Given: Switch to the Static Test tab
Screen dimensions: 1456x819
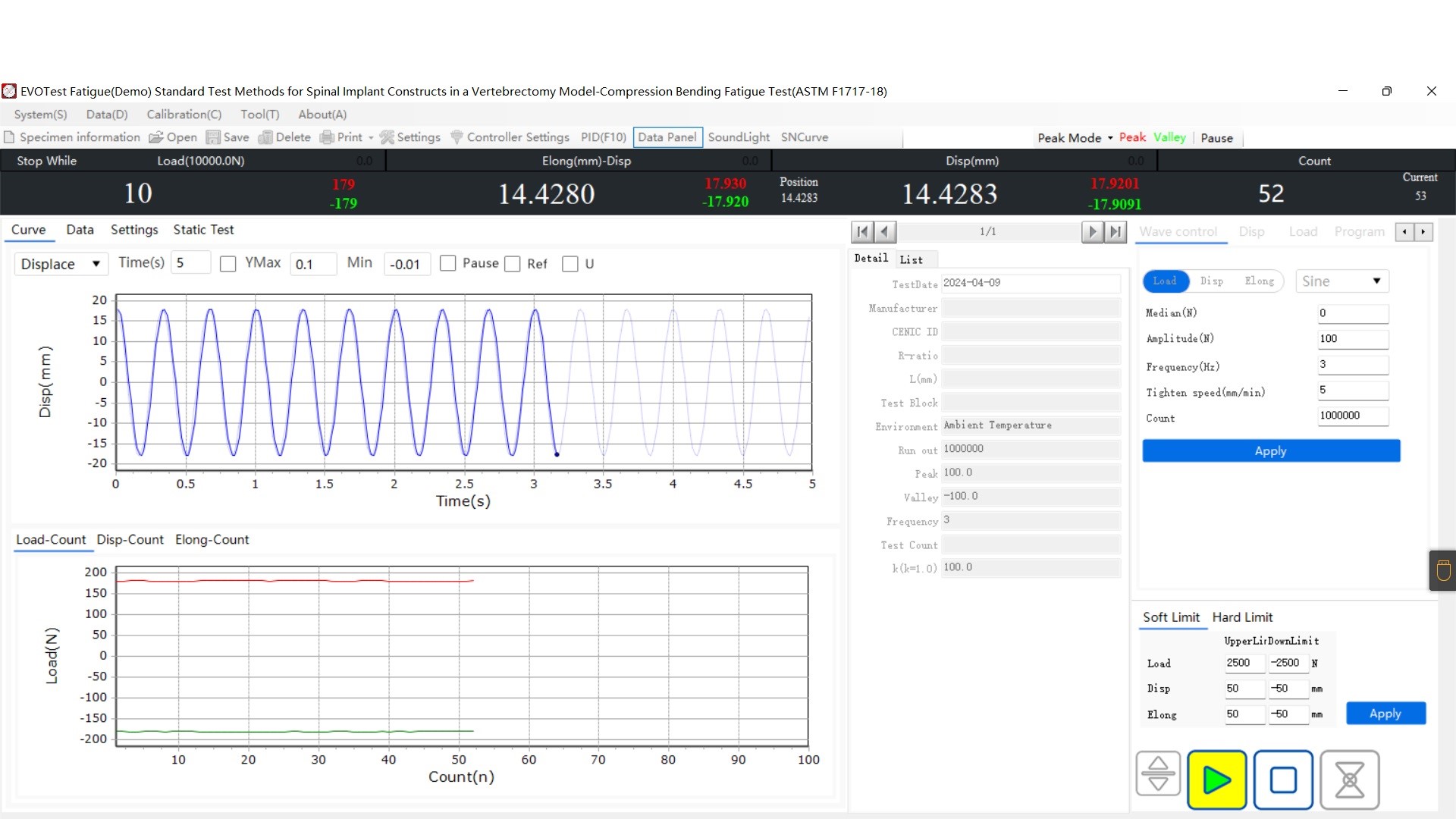Looking at the screenshot, I should (x=203, y=230).
